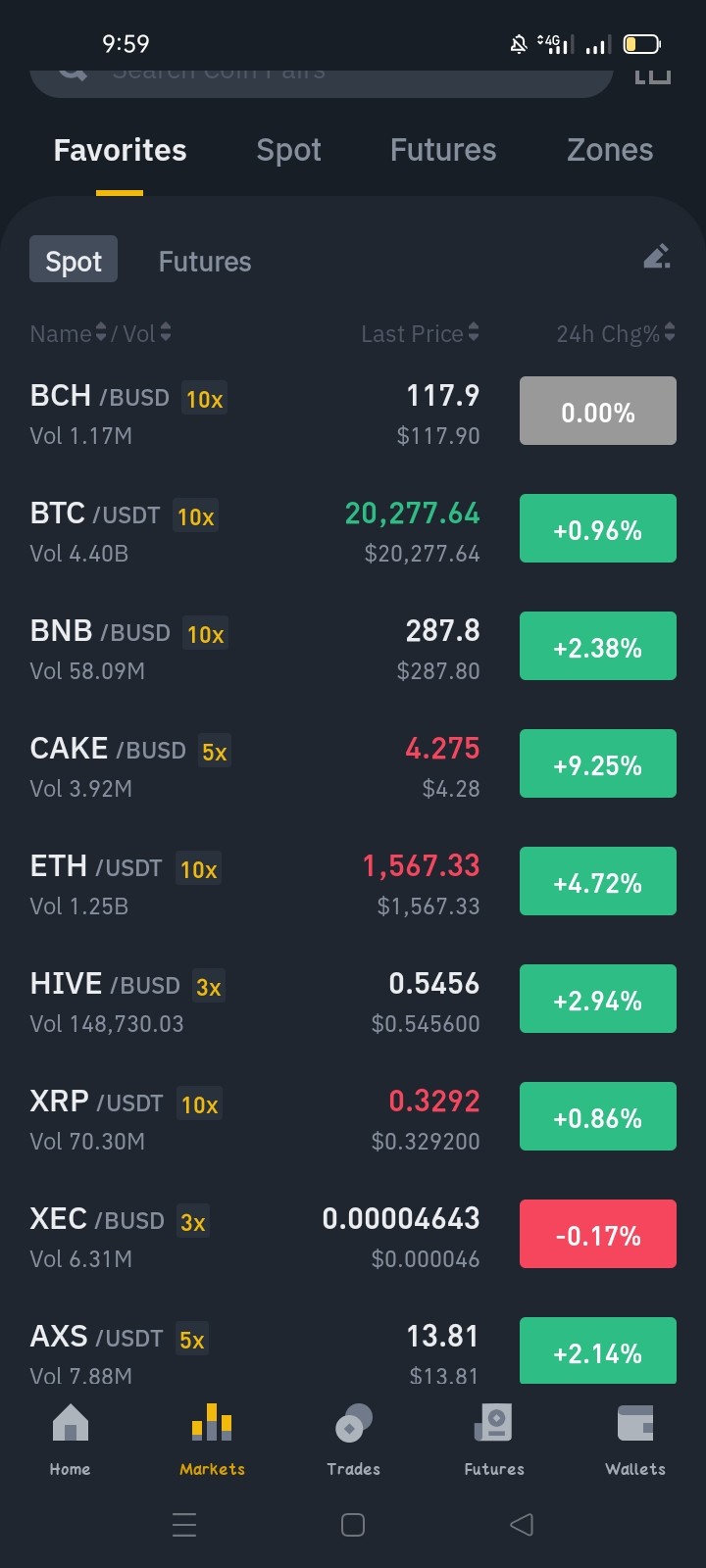Select the Futures sub-filter under Favorites
Viewport: 706px width, 1568px height.
205,262
